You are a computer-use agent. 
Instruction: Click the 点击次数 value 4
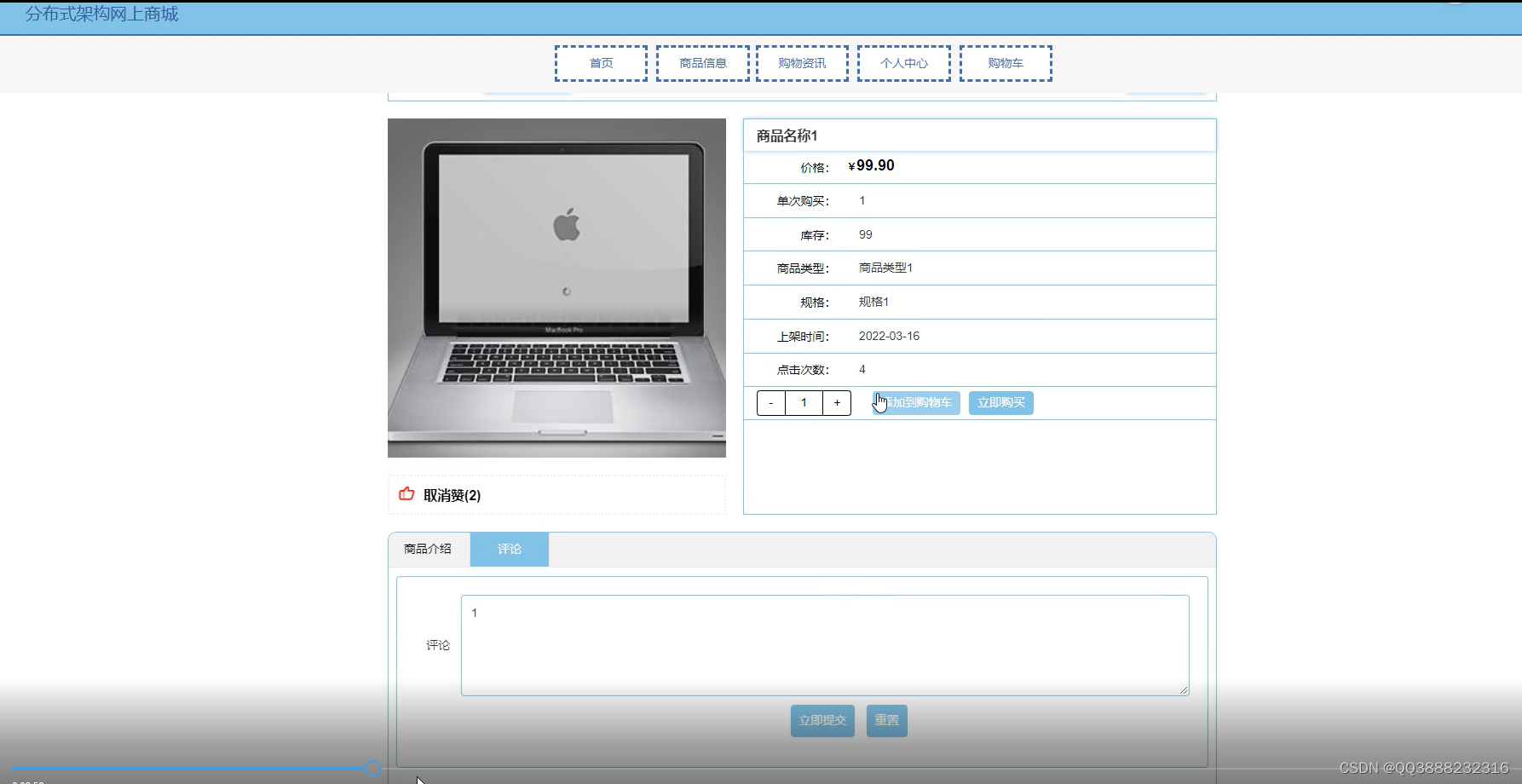862,369
